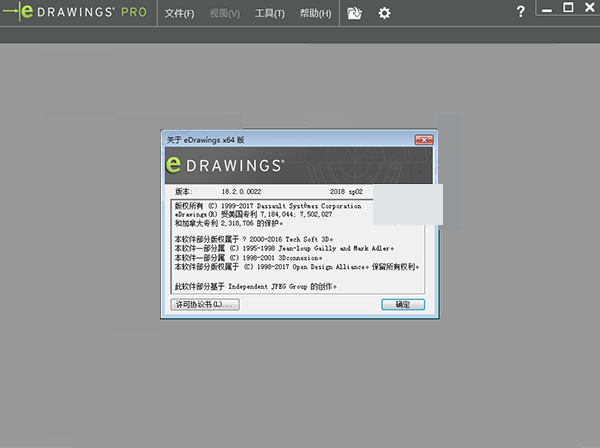This screenshot has width=600, height=448.
Task: Click the 确定 button
Action: tap(403, 305)
